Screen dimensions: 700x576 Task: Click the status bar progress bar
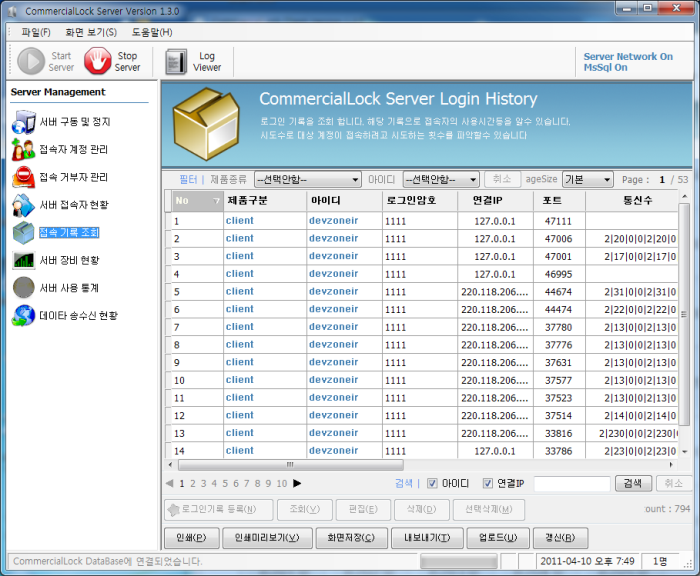[x=458, y=561]
